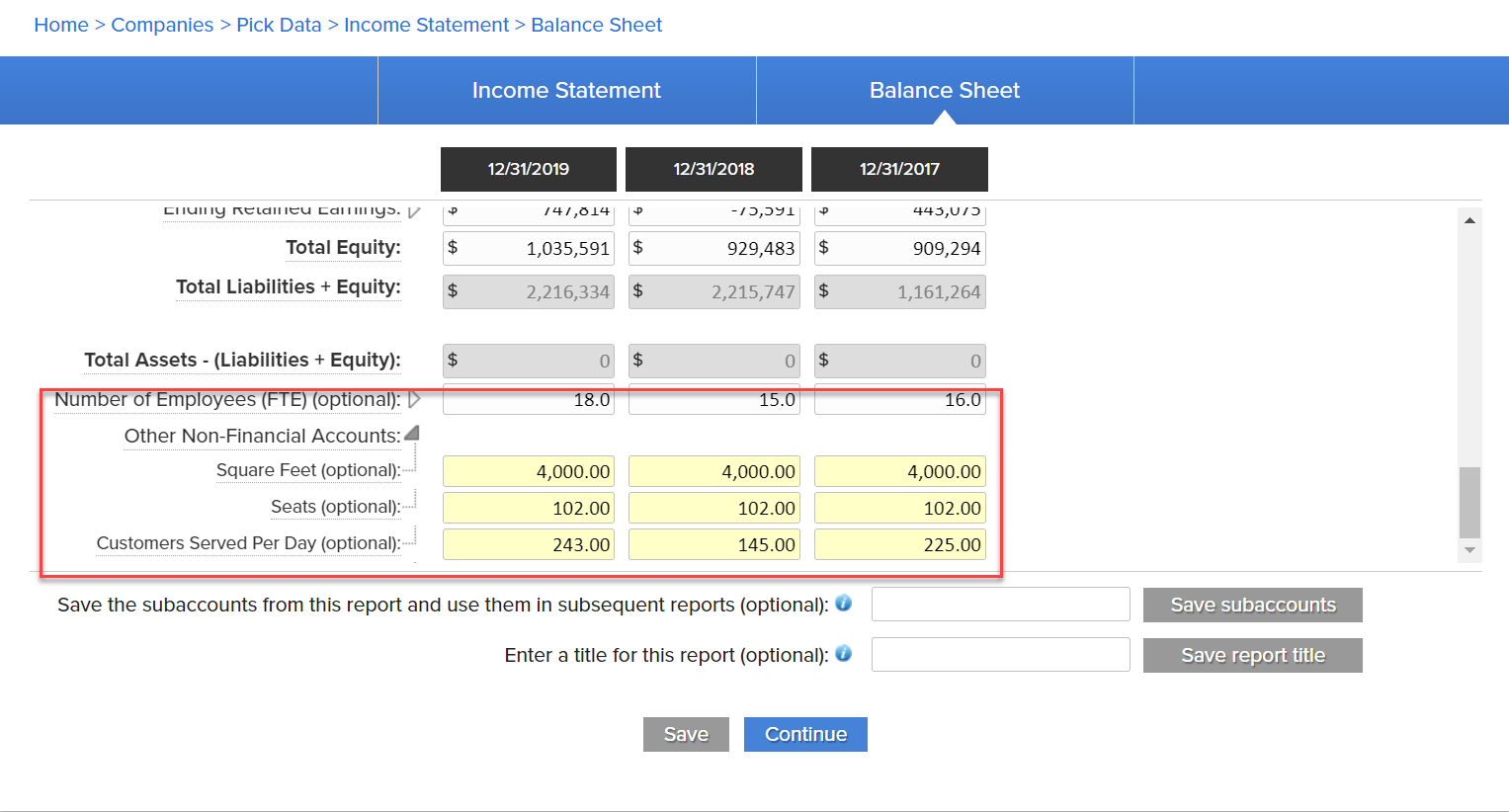Viewport: 1509px width, 812px height.
Task: Open Balance Sheet breadcrumb link
Action: point(597,25)
